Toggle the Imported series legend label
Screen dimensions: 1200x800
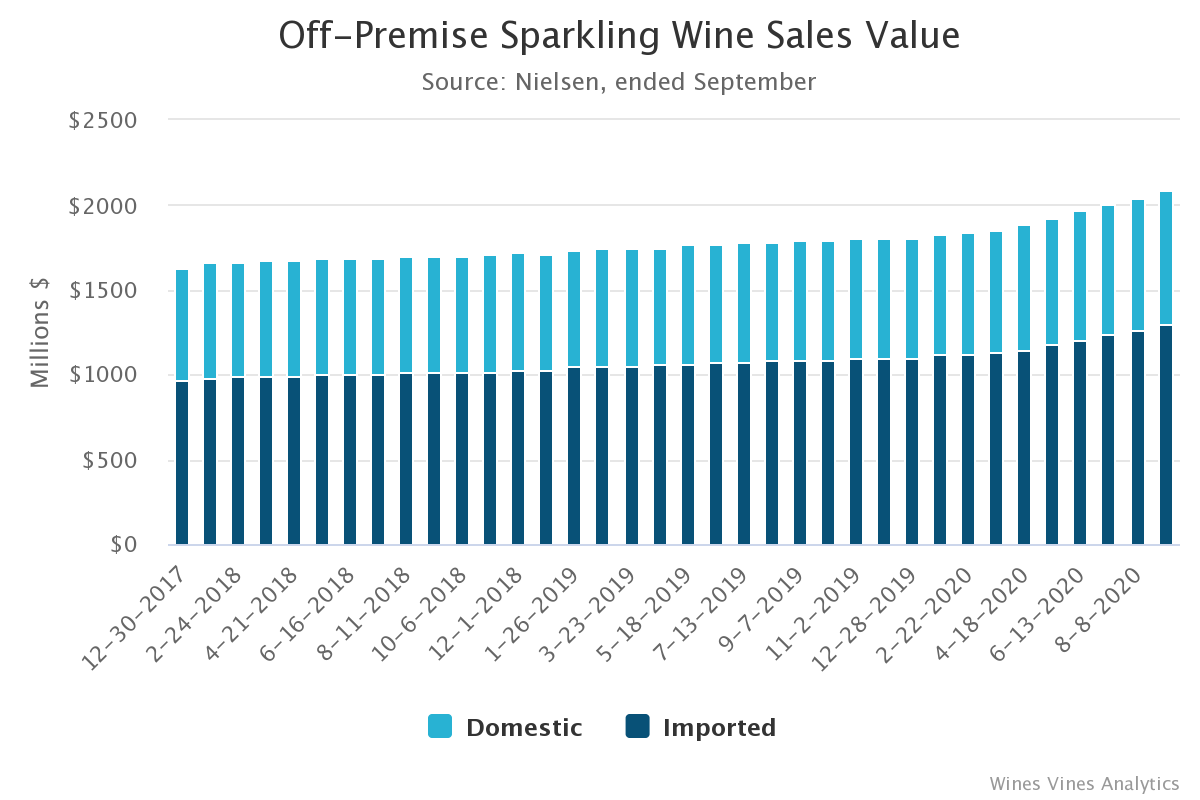pos(718,728)
